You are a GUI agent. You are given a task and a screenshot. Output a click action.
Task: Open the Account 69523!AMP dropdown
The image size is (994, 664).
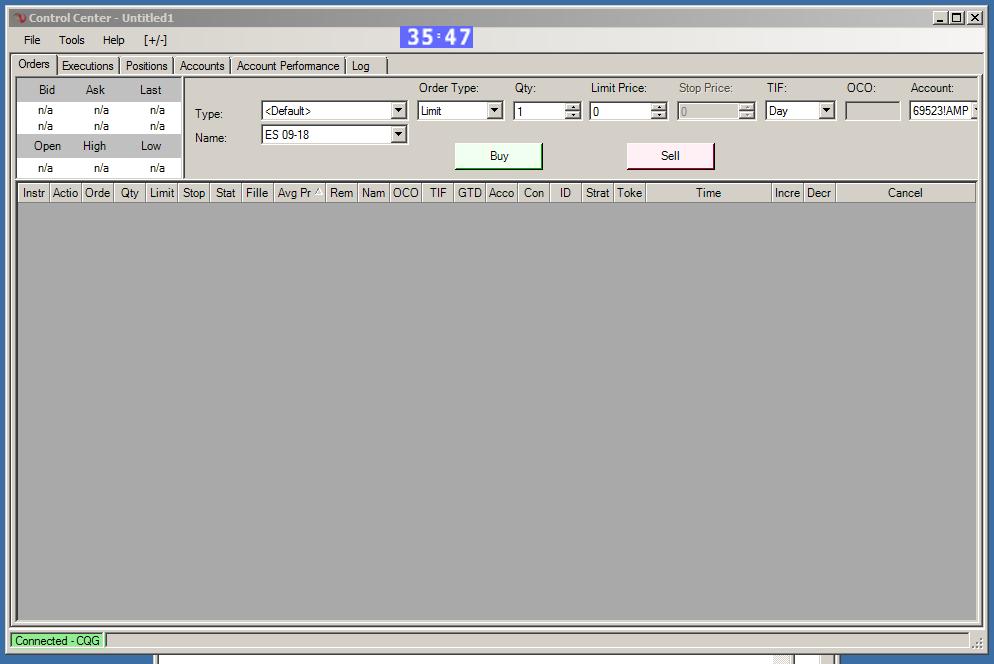pos(975,110)
